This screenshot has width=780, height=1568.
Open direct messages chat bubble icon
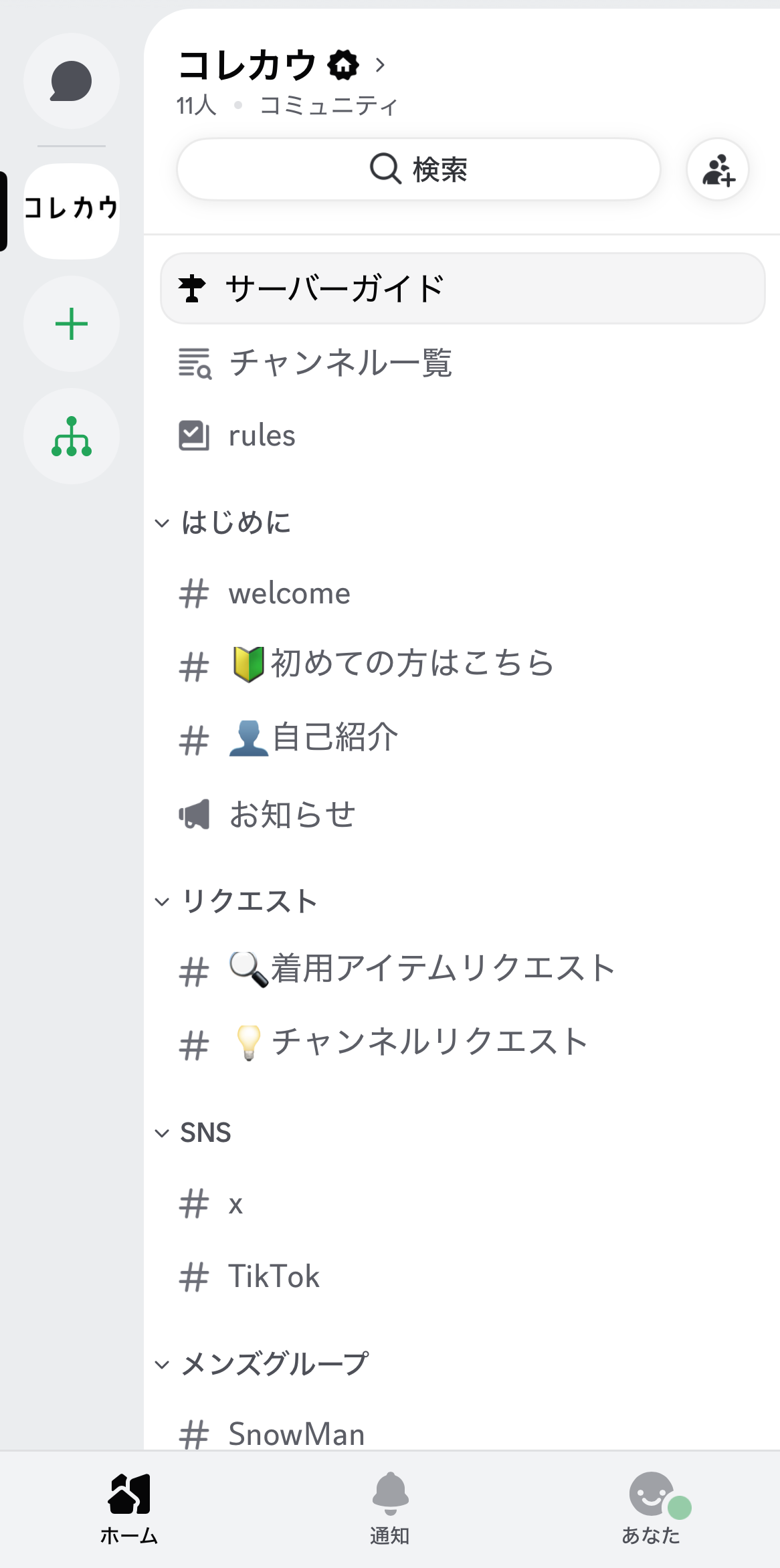pos(72,81)
